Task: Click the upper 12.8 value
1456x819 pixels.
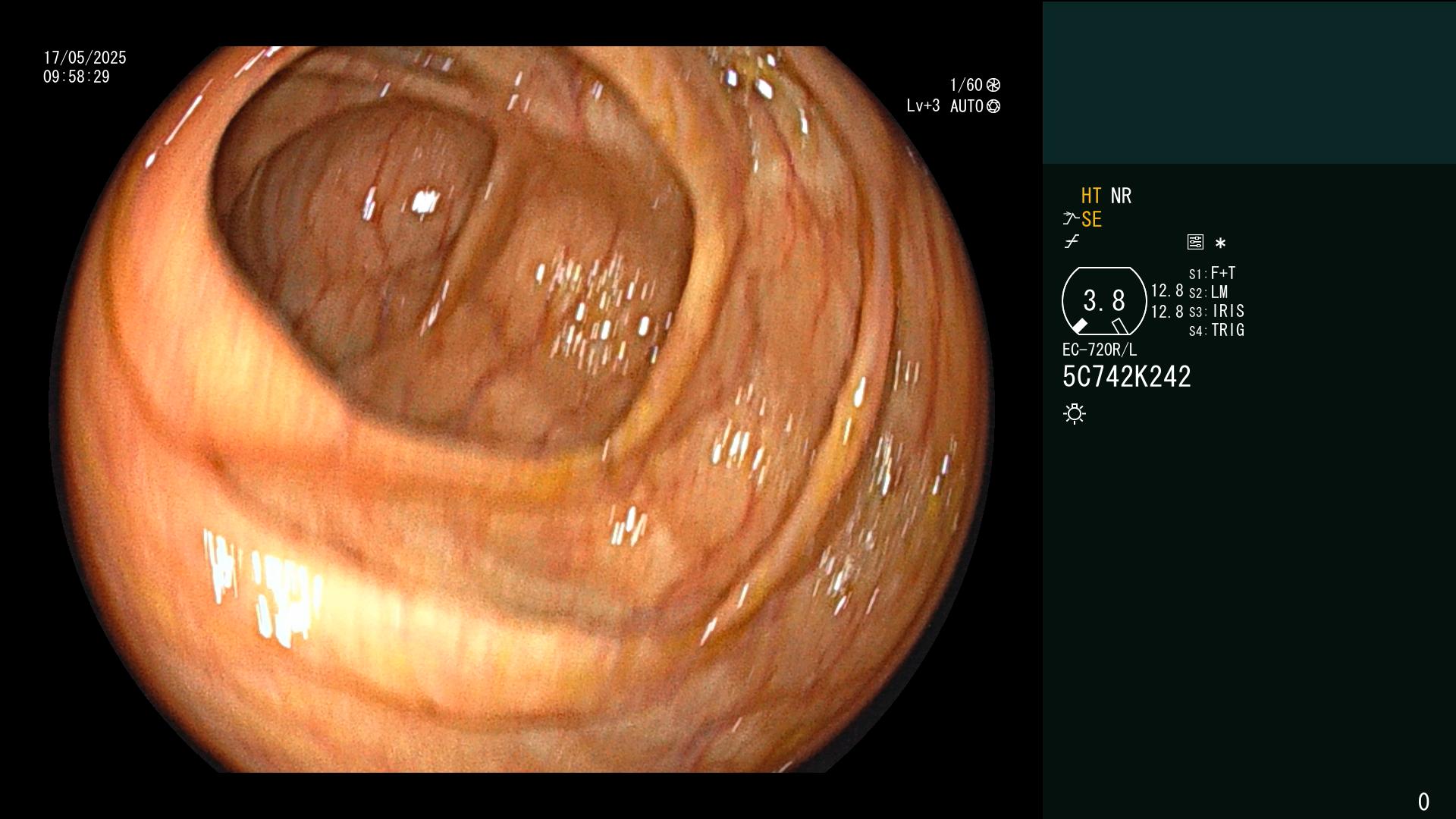Action: 1167,291
